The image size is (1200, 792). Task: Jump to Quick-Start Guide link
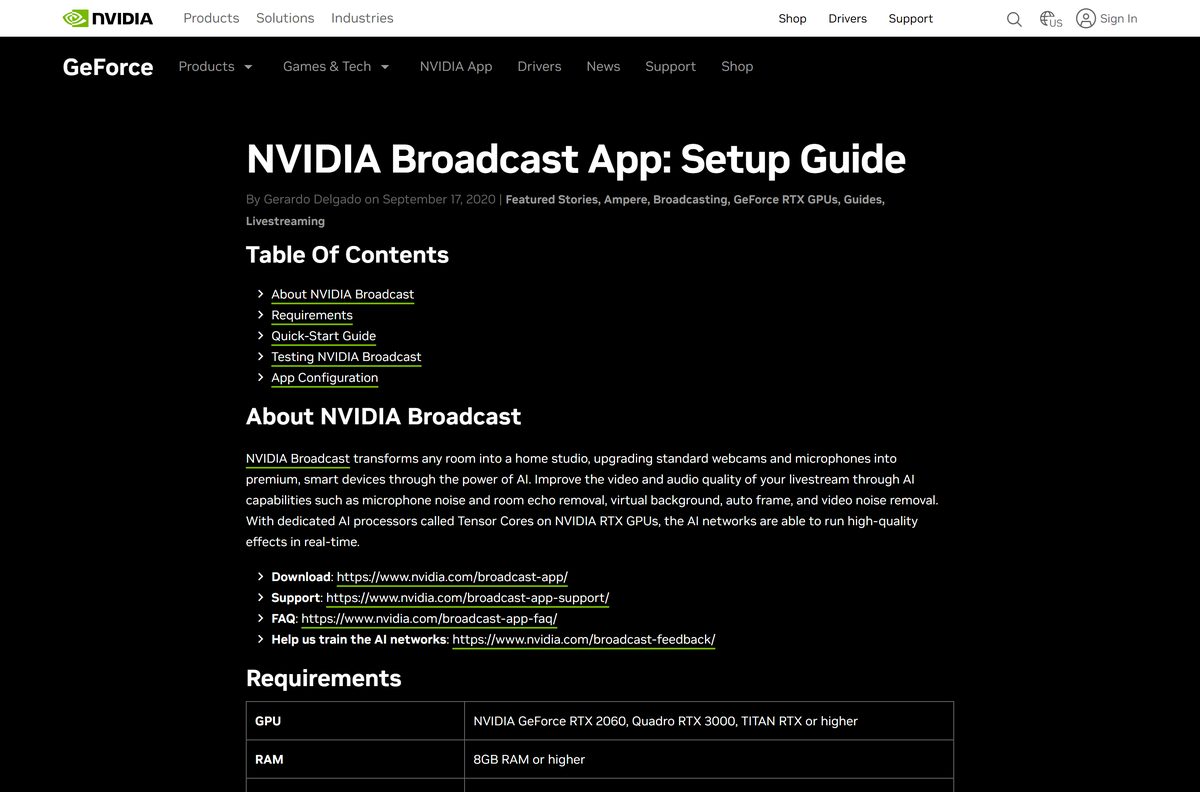[x=324, y=336]
